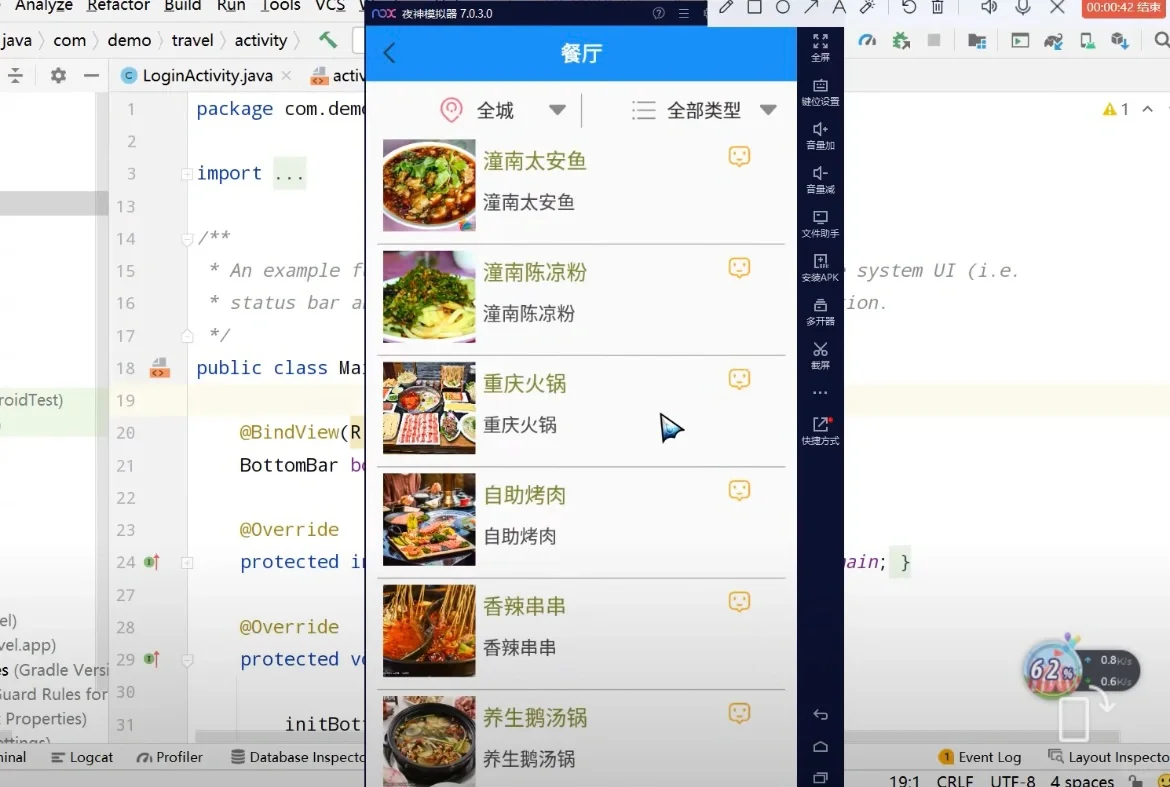Toggle the microphone for recording
This screenshot has height=787, width=1170.
[x=1021, y=9]
